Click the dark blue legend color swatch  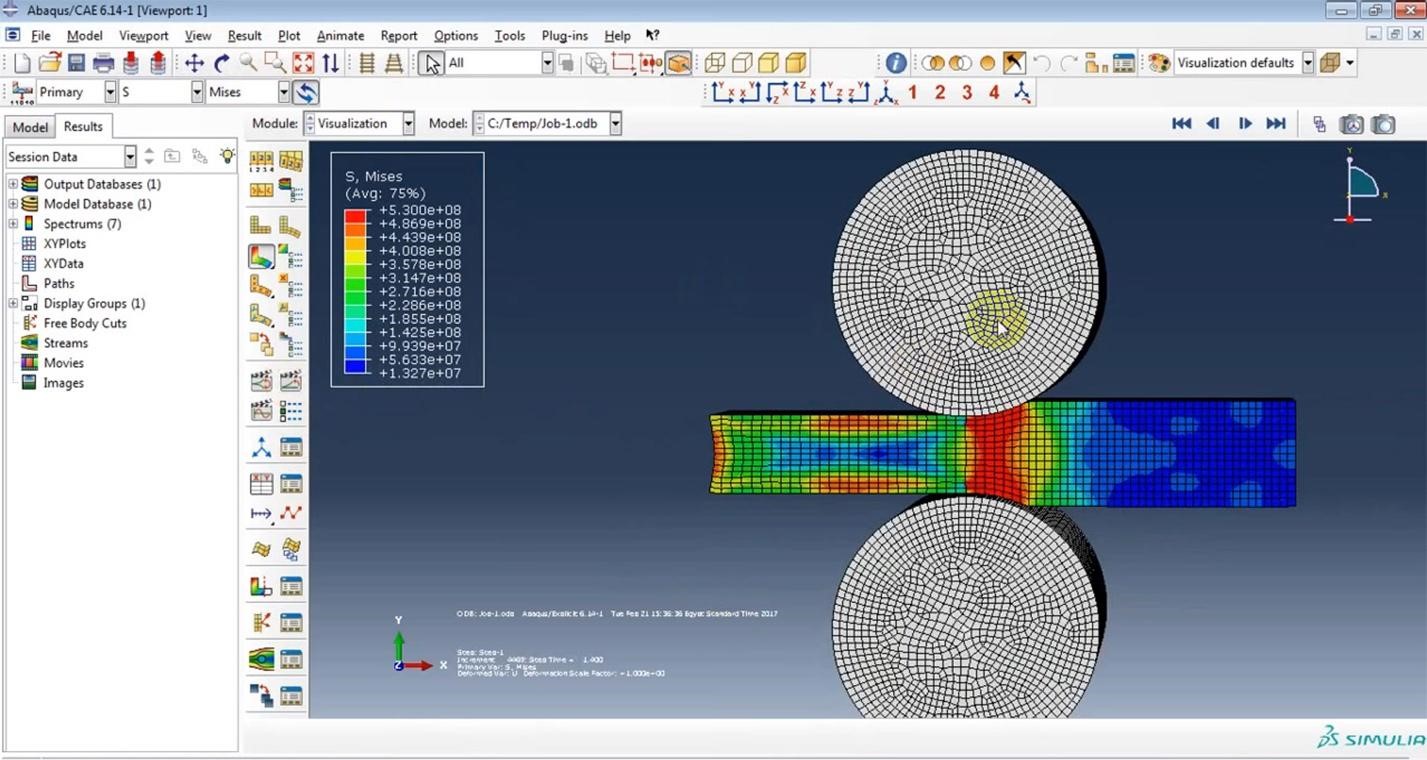click(x=355, y=367)
